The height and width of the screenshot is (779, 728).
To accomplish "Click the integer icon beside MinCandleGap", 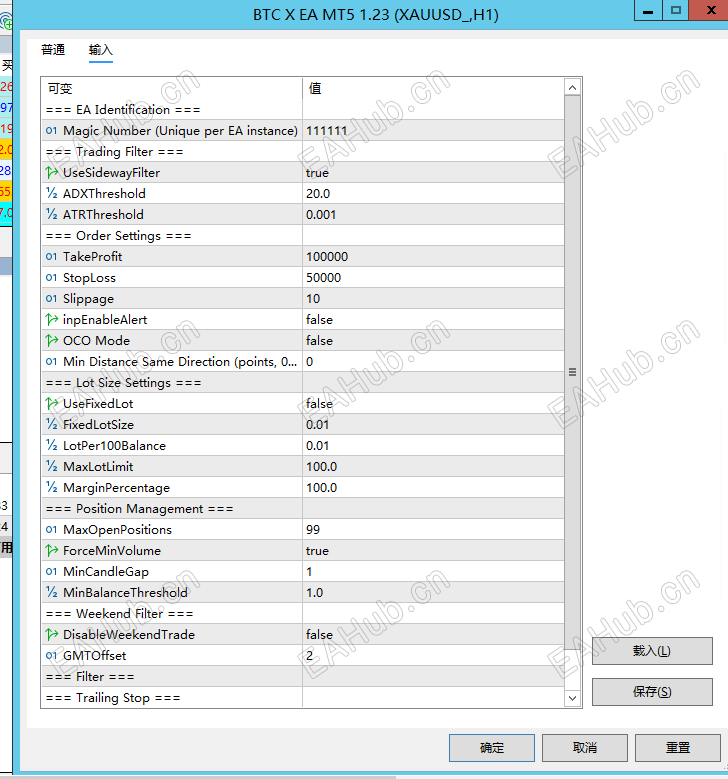I will (51, 572).
